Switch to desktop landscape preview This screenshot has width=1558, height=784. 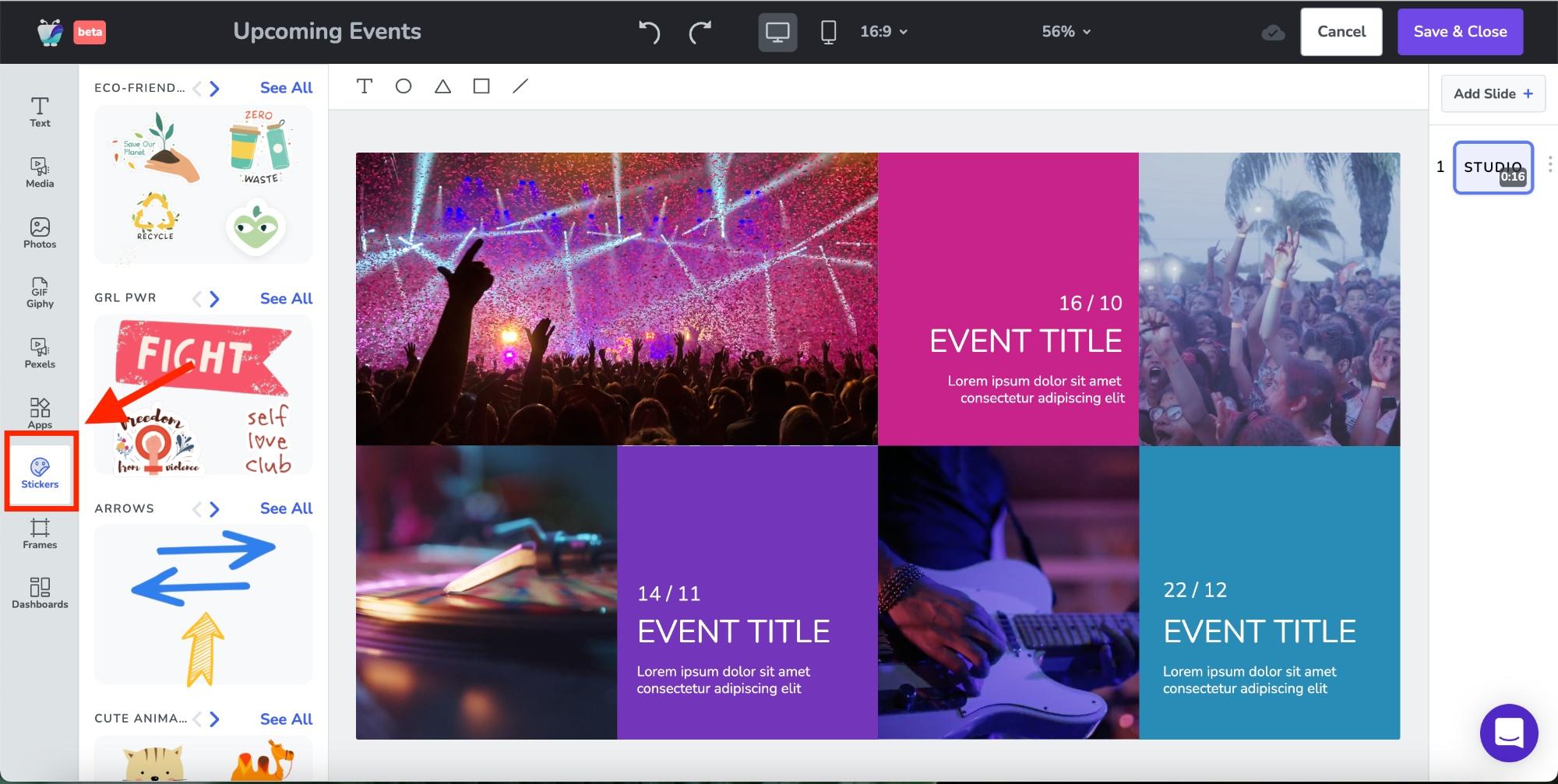click(777, 32)
